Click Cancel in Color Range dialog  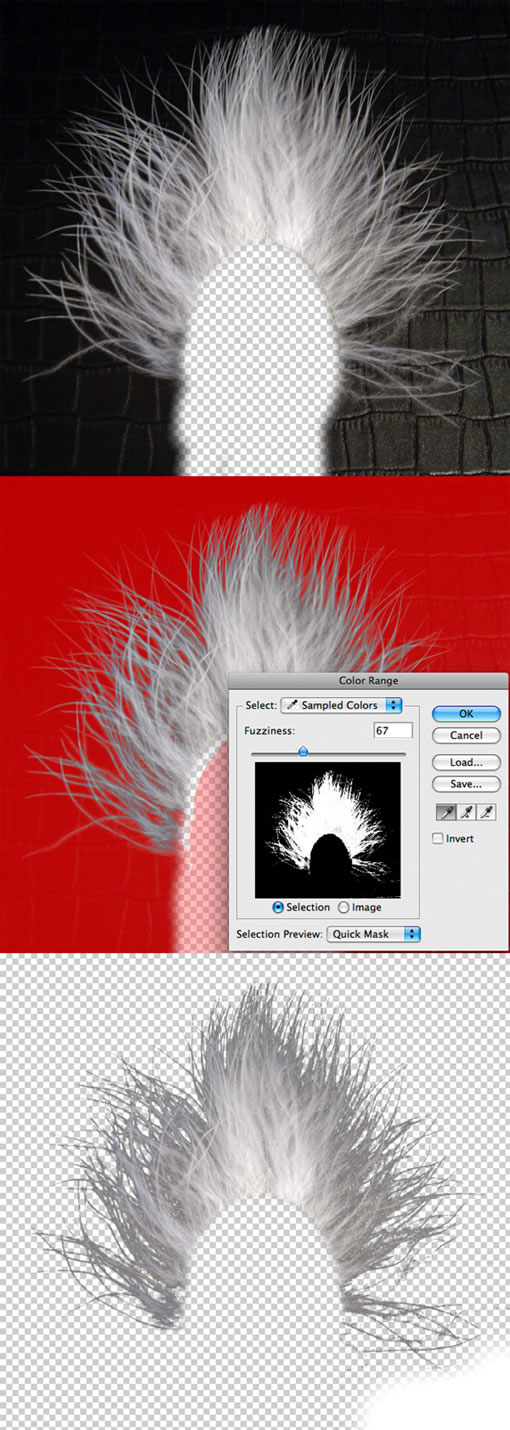click(x=466, y=735)
